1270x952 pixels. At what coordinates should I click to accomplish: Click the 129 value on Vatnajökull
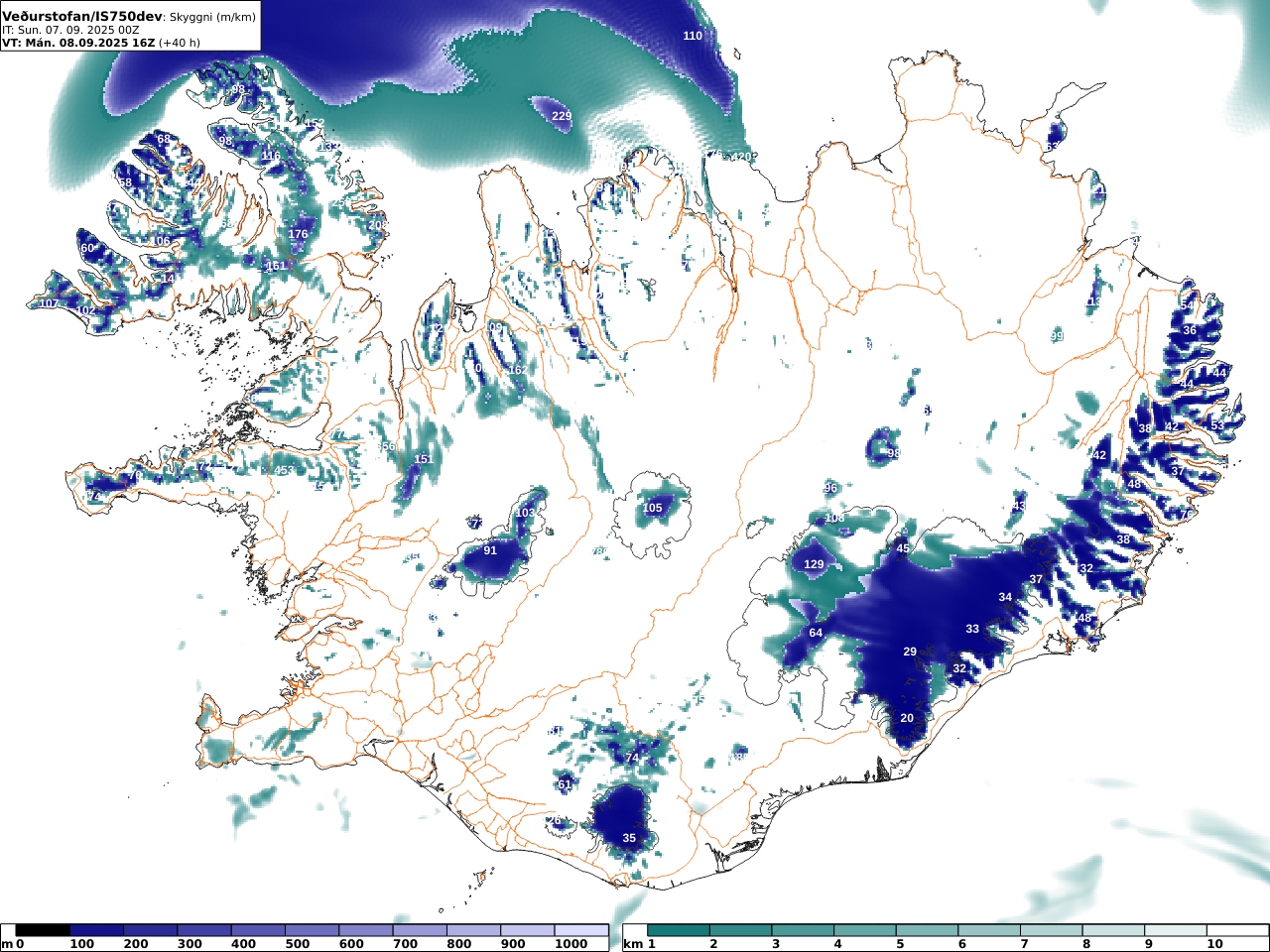coord(814,564)
